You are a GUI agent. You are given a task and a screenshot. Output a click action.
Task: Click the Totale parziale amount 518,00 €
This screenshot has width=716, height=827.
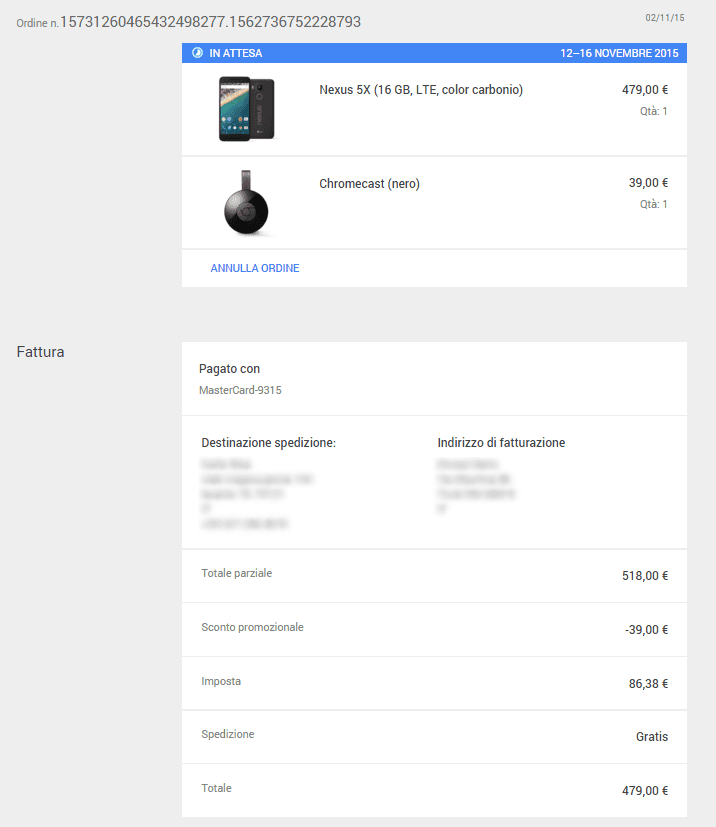tap(645, 575)
